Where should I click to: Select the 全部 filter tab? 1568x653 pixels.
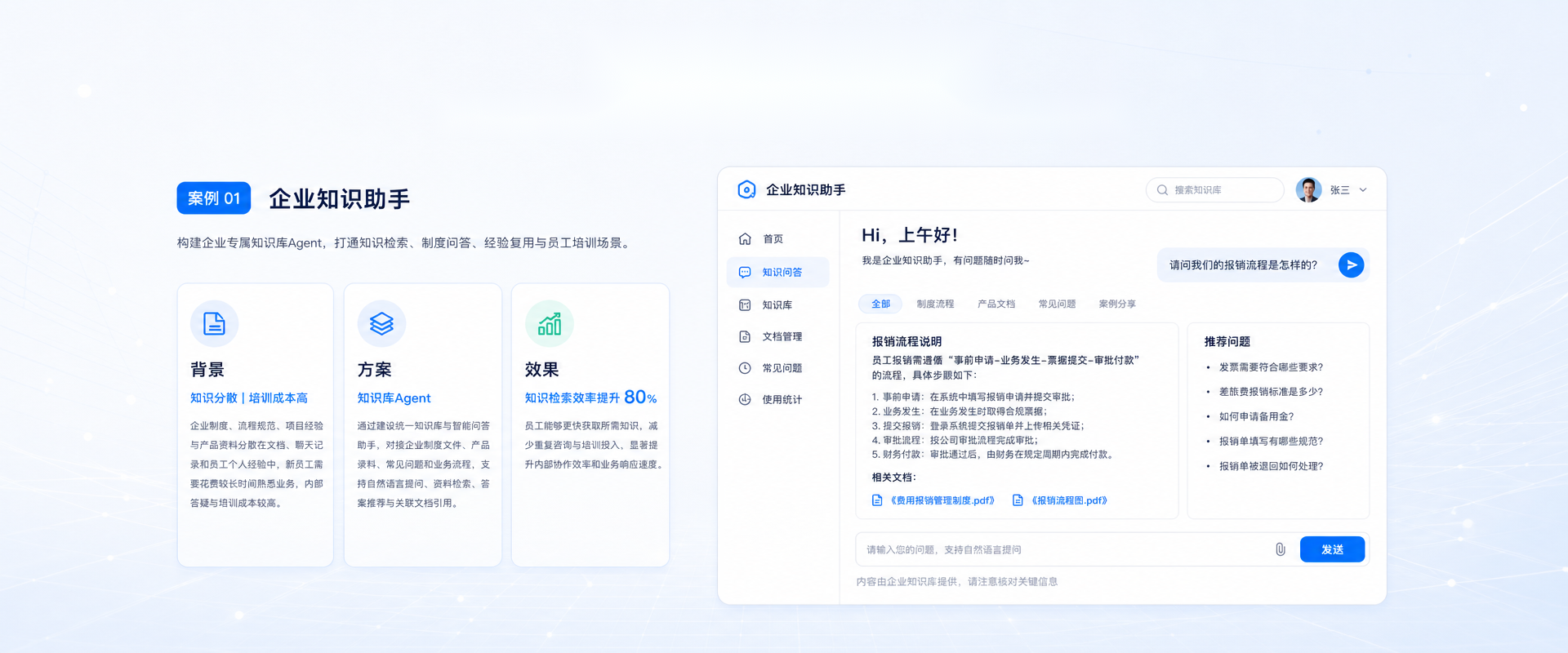(880, 304)
